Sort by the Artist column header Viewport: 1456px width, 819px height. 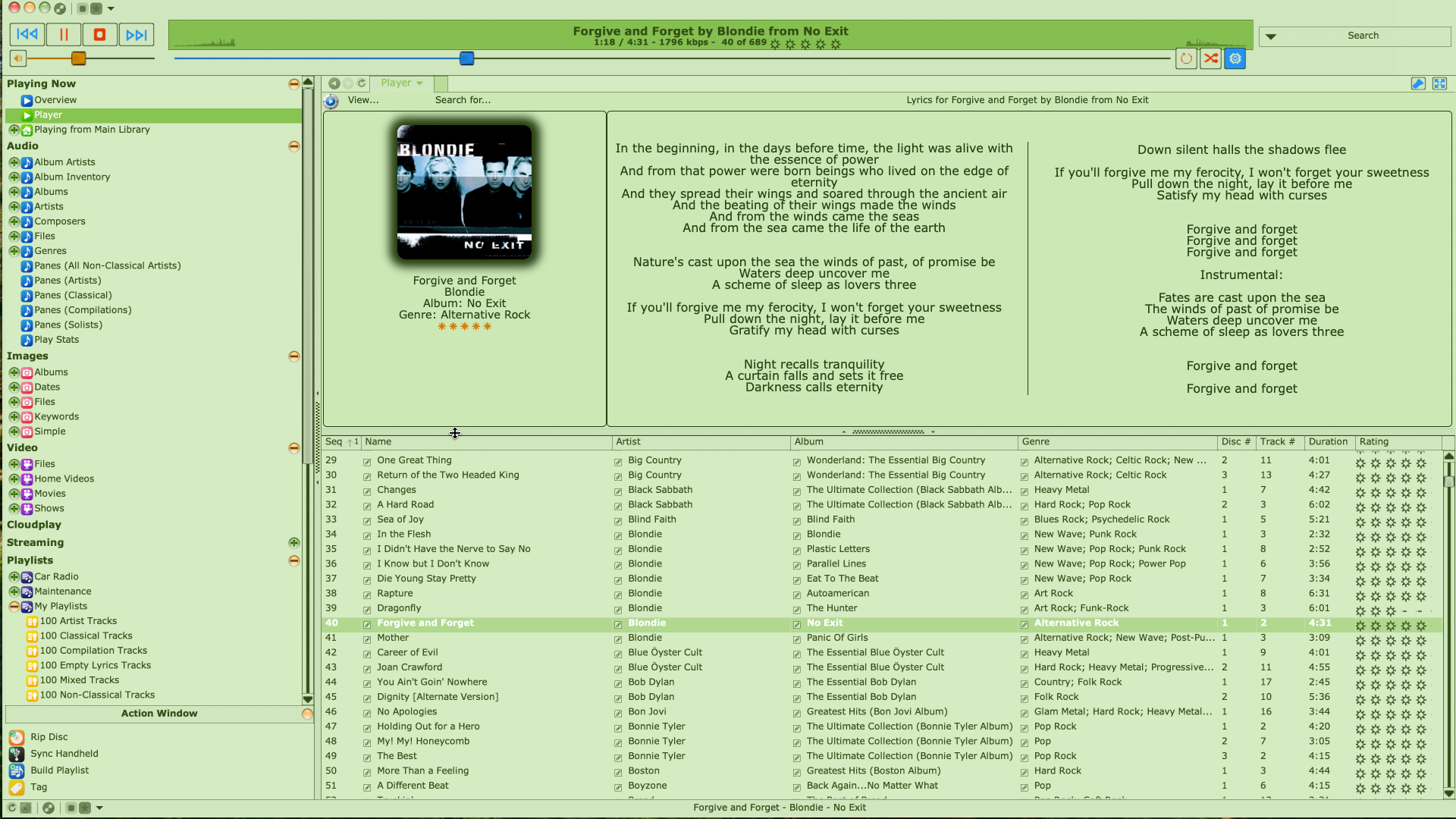(701, 442)
